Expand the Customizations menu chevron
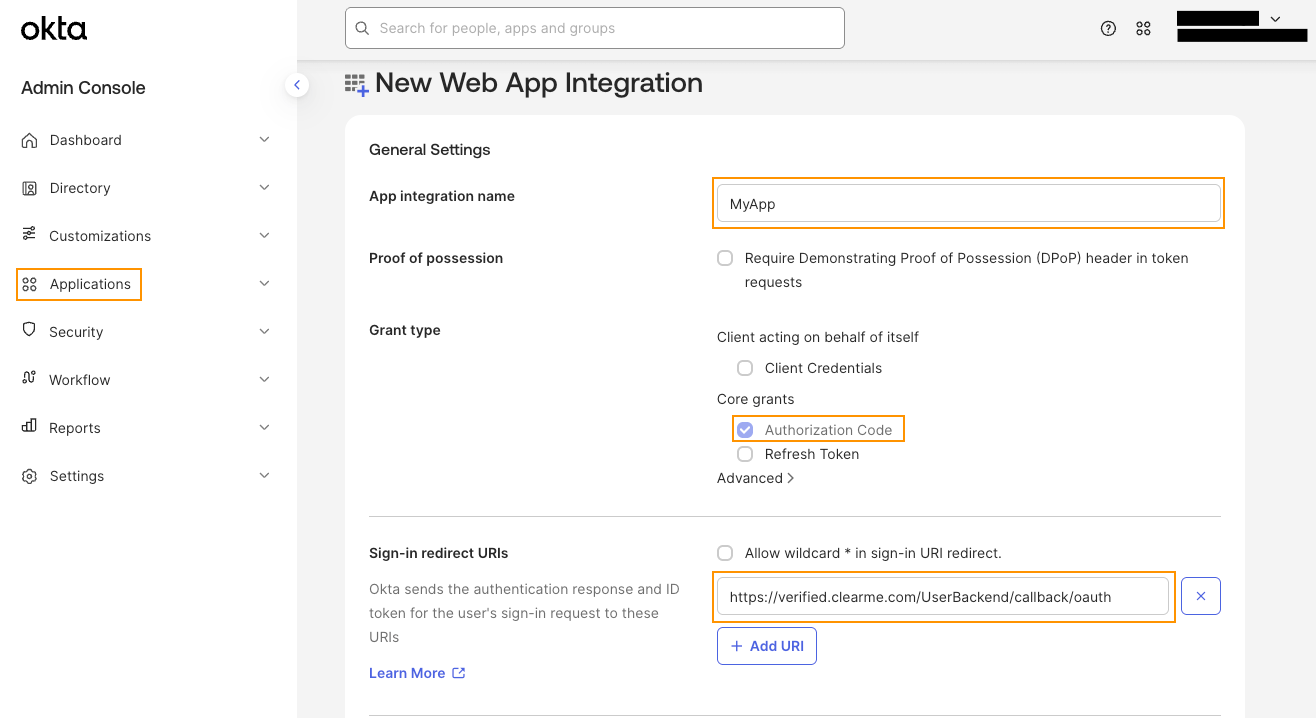Screen dimensions: 1316x718 (x=264, y=236)
